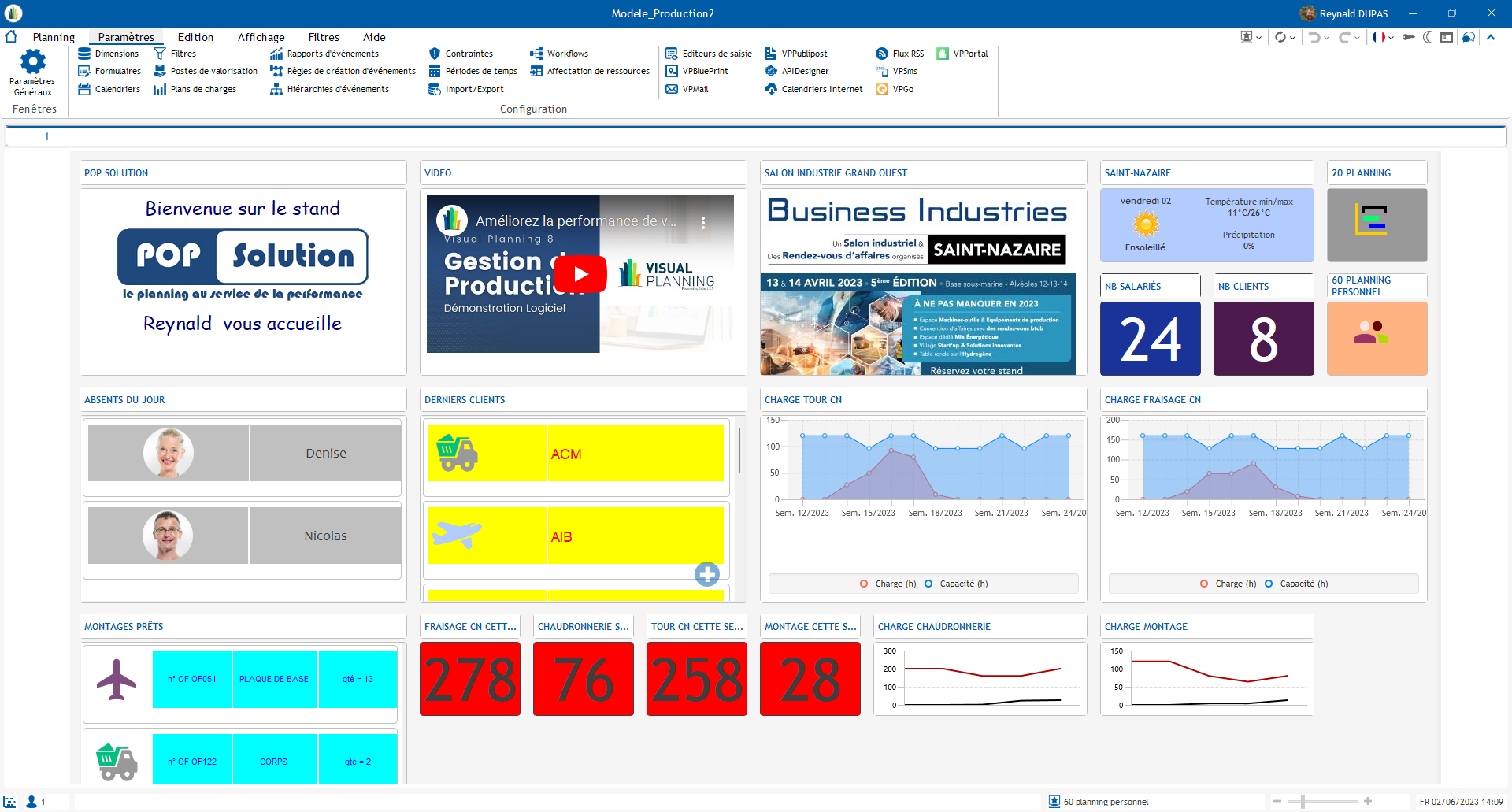Screen dimensions: 1512x812
Task: Click the Undo arrow
Action: pyautogui.click(x=1314, y=37)
